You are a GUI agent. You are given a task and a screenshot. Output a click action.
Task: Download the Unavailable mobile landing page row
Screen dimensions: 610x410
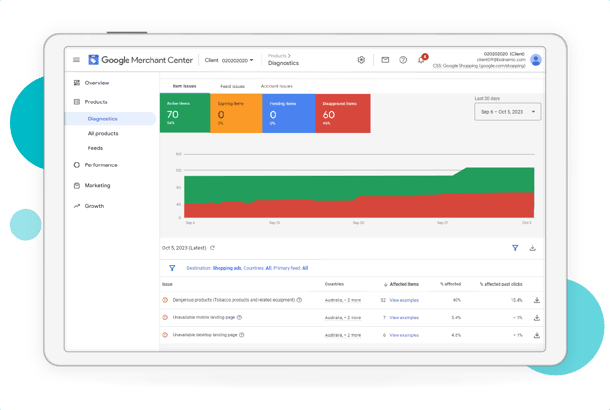point(537,318)
